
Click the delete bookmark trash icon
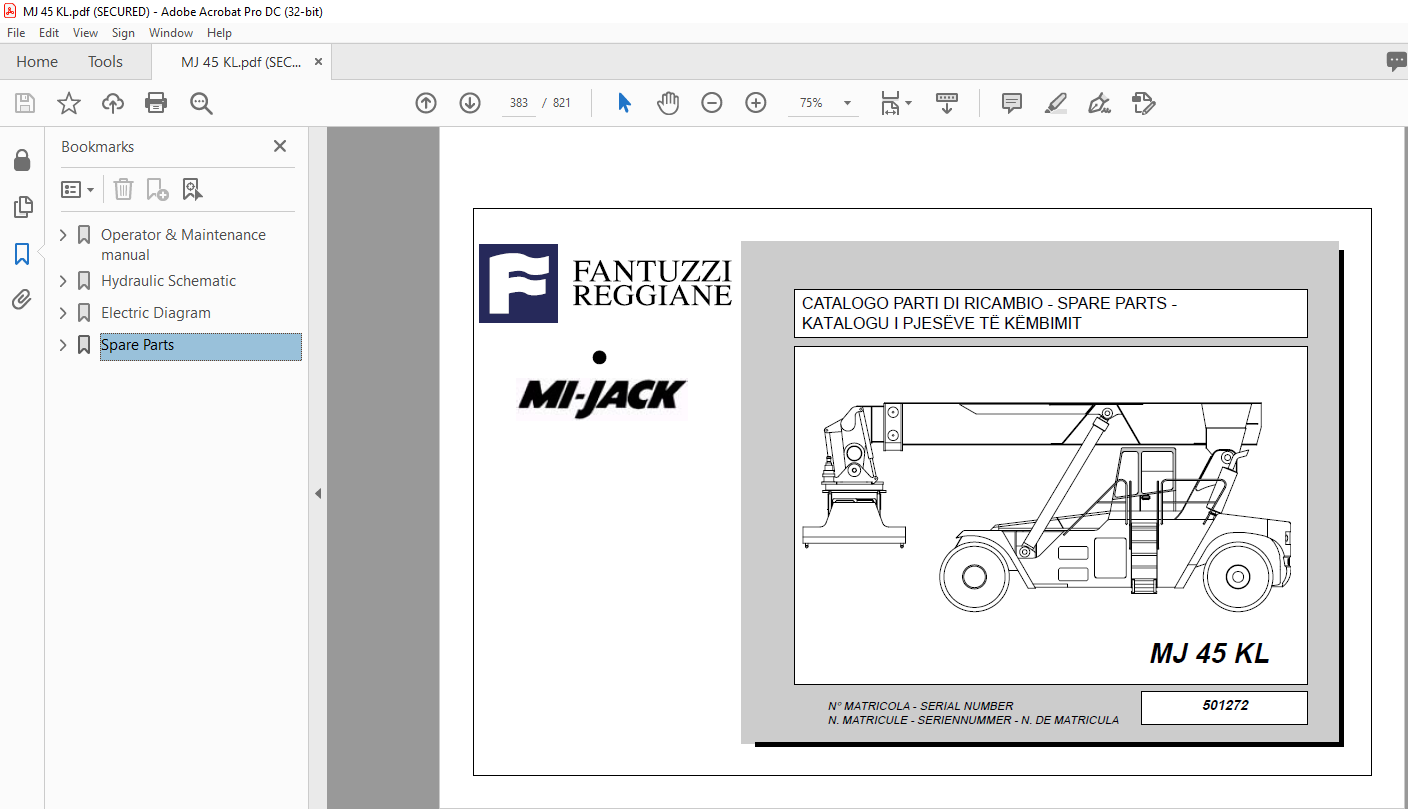coord(123,189)
